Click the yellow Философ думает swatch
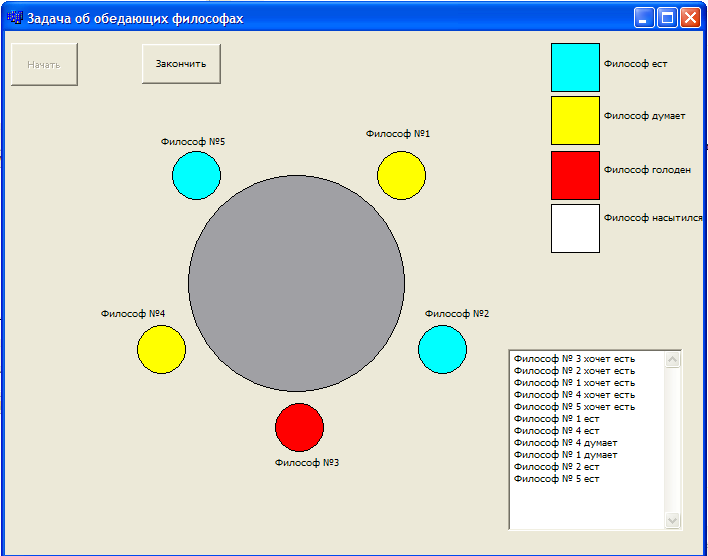The height and width of the screenshot is (556, 708). pyautogui.click(x=575, y=120)
